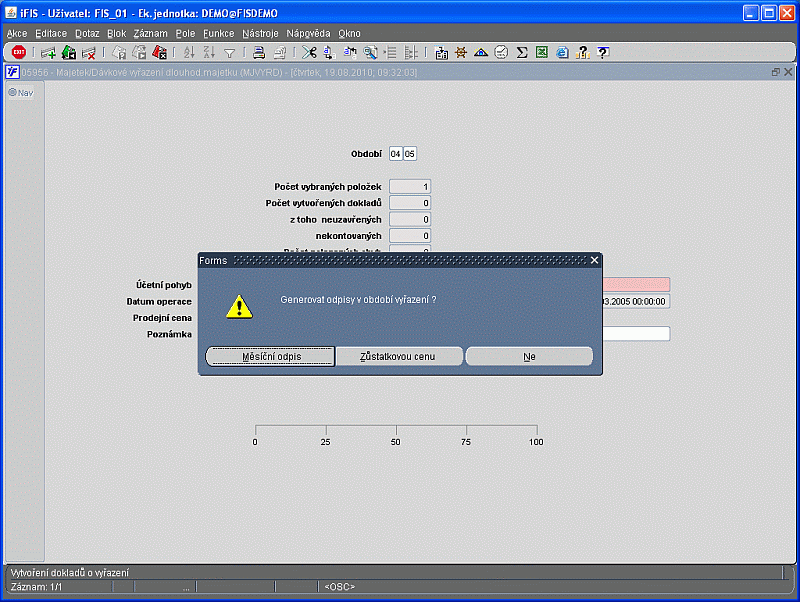Click the Poznámka input field

tap(635, 334)
